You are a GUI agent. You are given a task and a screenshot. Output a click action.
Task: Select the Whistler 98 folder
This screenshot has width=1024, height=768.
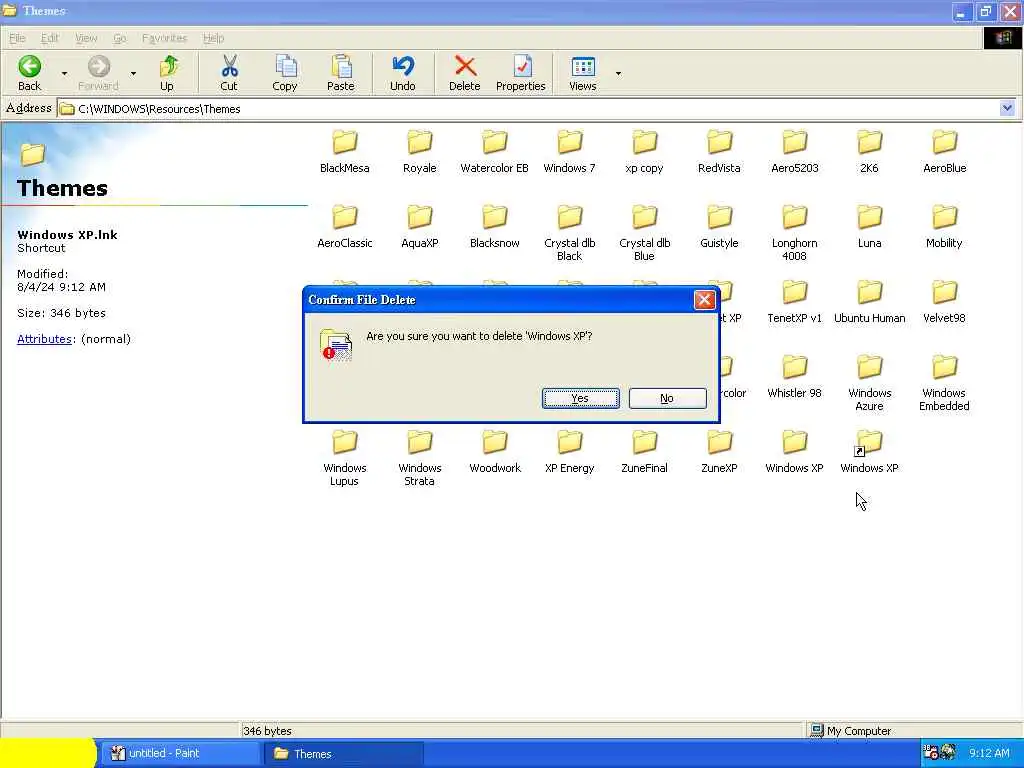(x=795, y=377)
